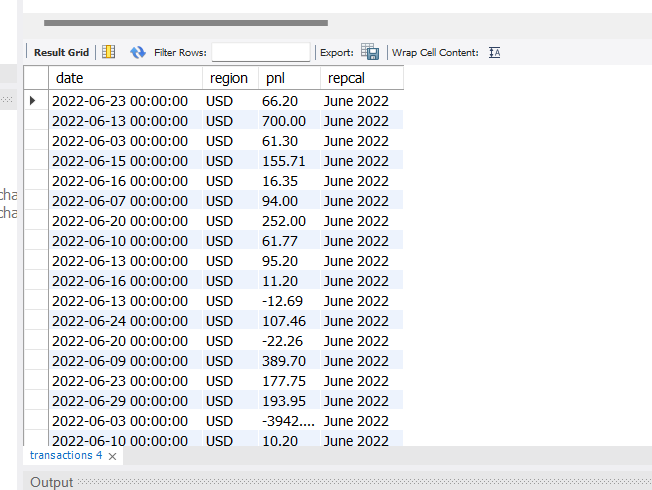Image resolution: width=652 pixels, height=490 pixels.
Task: Close the transactions 4 tab
Action: tap(113, 456)
